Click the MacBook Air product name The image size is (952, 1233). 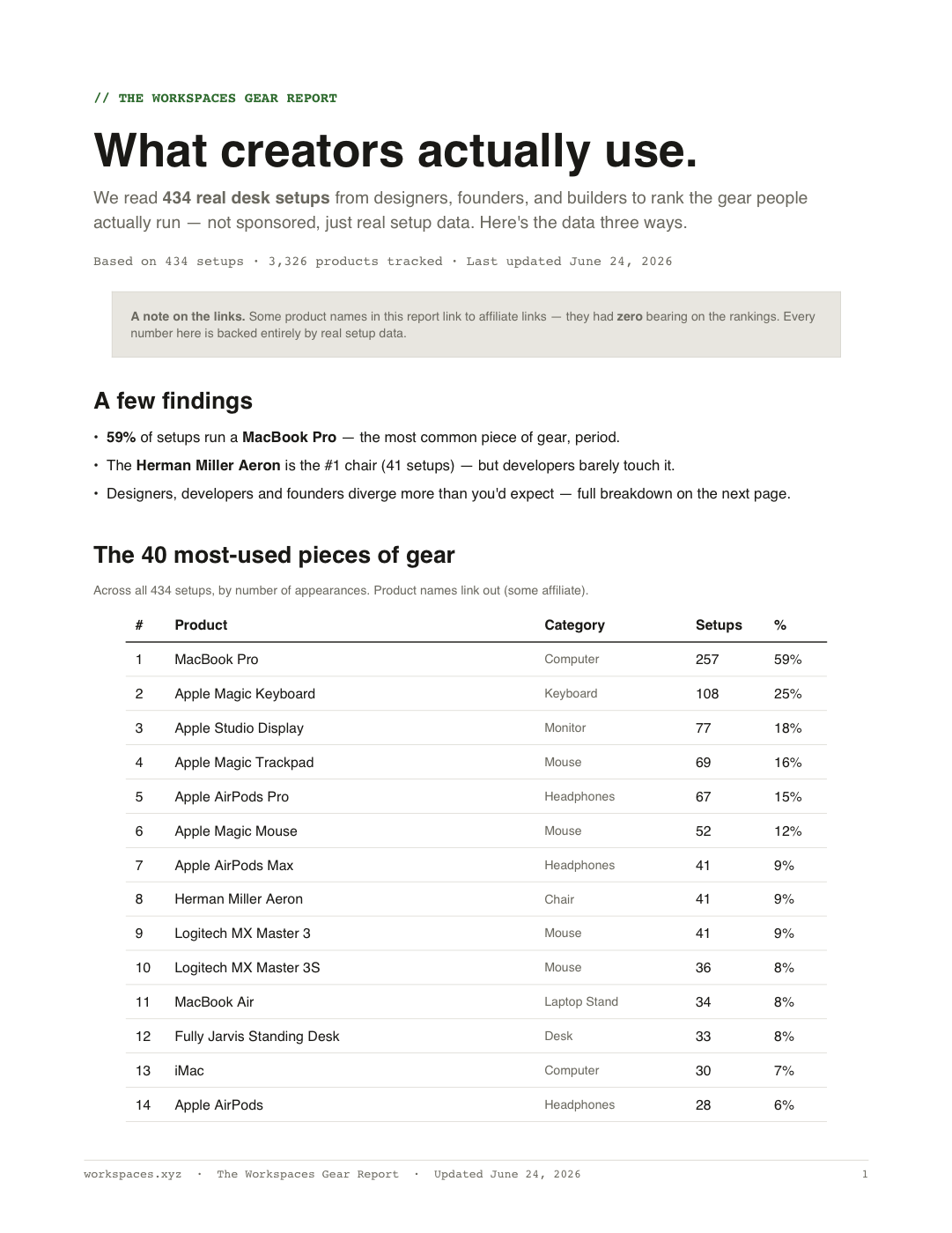pos(214,1001)
